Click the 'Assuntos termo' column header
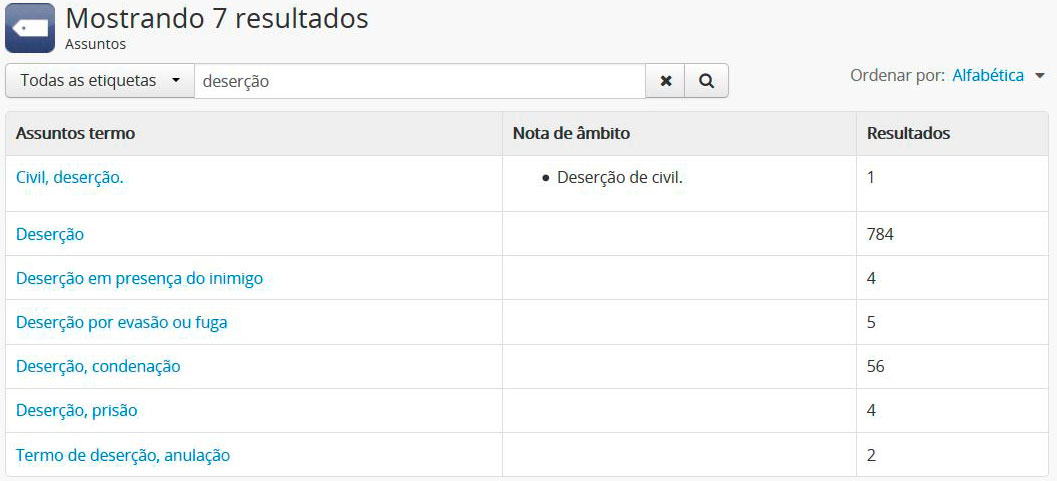The image size is (1057, 481). [76, 133]
